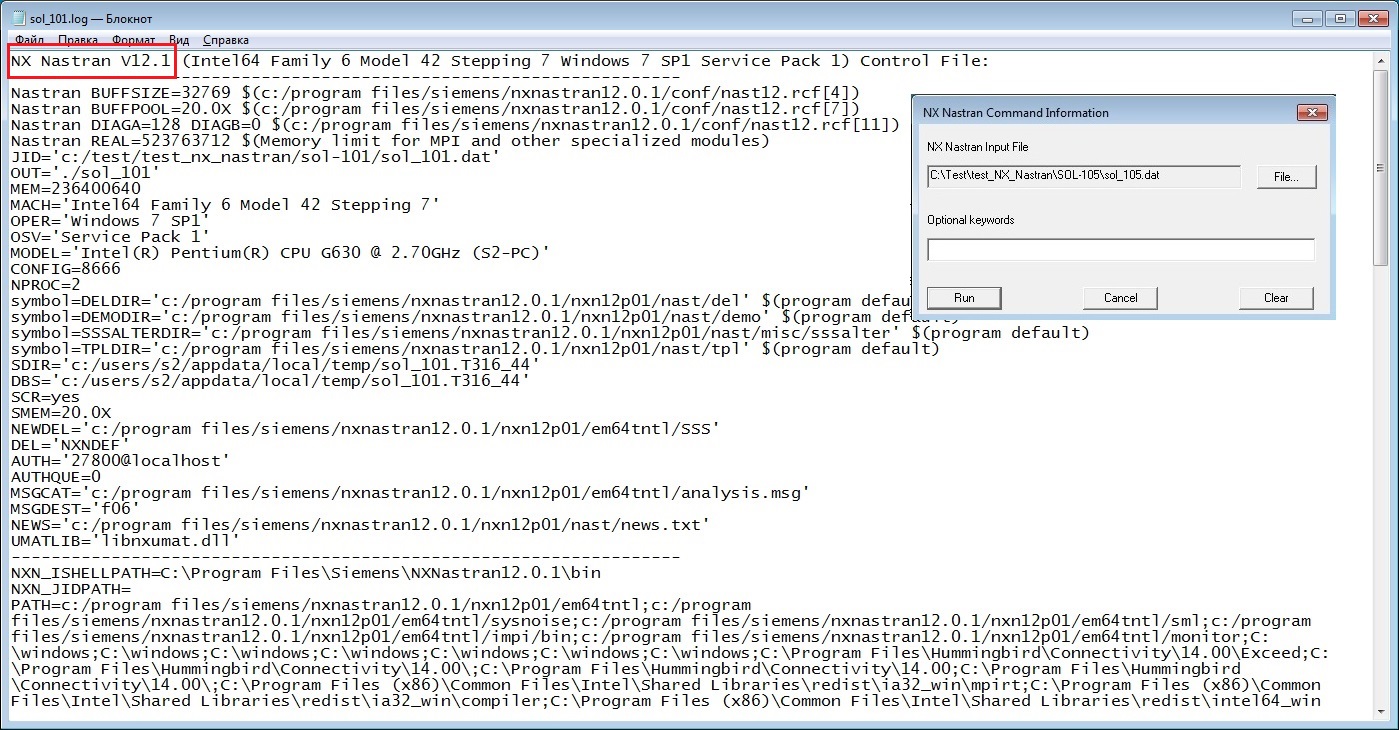Screen dimensions: 1399x730
Task: Click the Notepad vertical scrollbar up arrow
Action: 1381,60
